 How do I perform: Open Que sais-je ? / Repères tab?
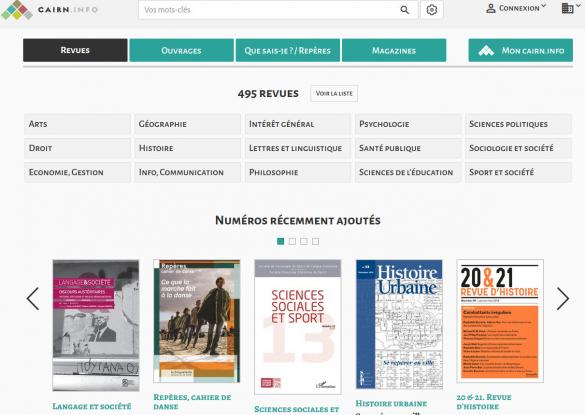coord(288,50)
